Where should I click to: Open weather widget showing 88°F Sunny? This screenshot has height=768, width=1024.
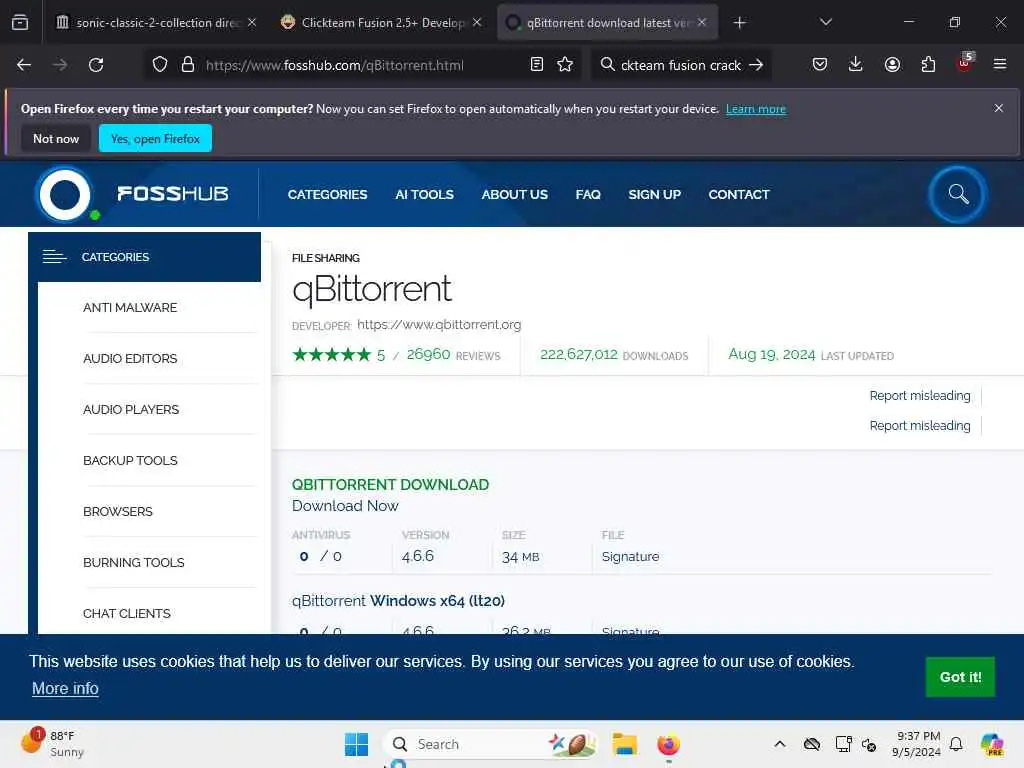click(52, 744)
